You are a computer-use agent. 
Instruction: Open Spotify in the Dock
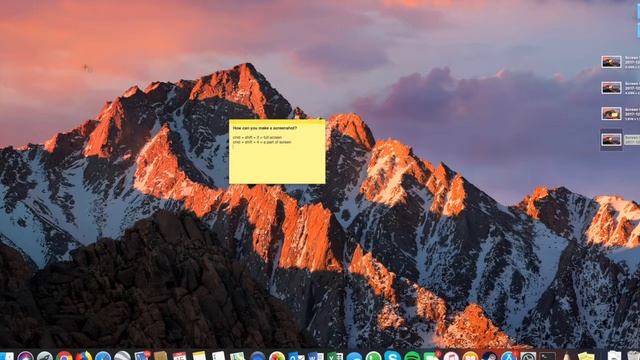412,356
